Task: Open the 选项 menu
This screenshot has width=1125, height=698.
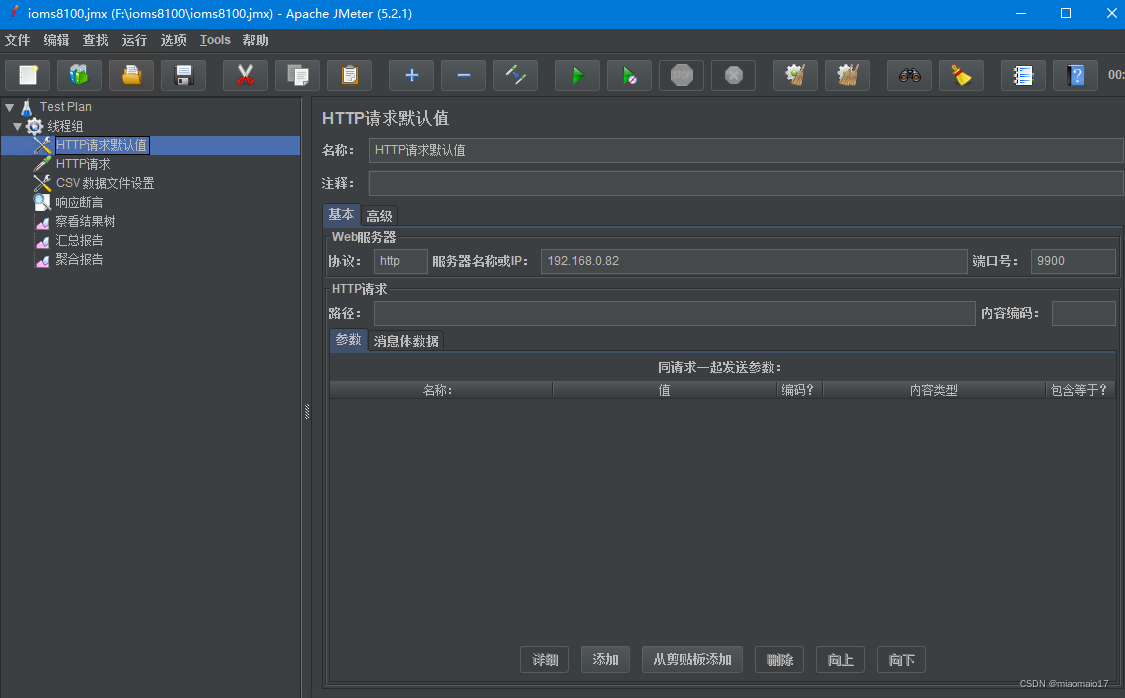Action: click(x=174, y=40)
